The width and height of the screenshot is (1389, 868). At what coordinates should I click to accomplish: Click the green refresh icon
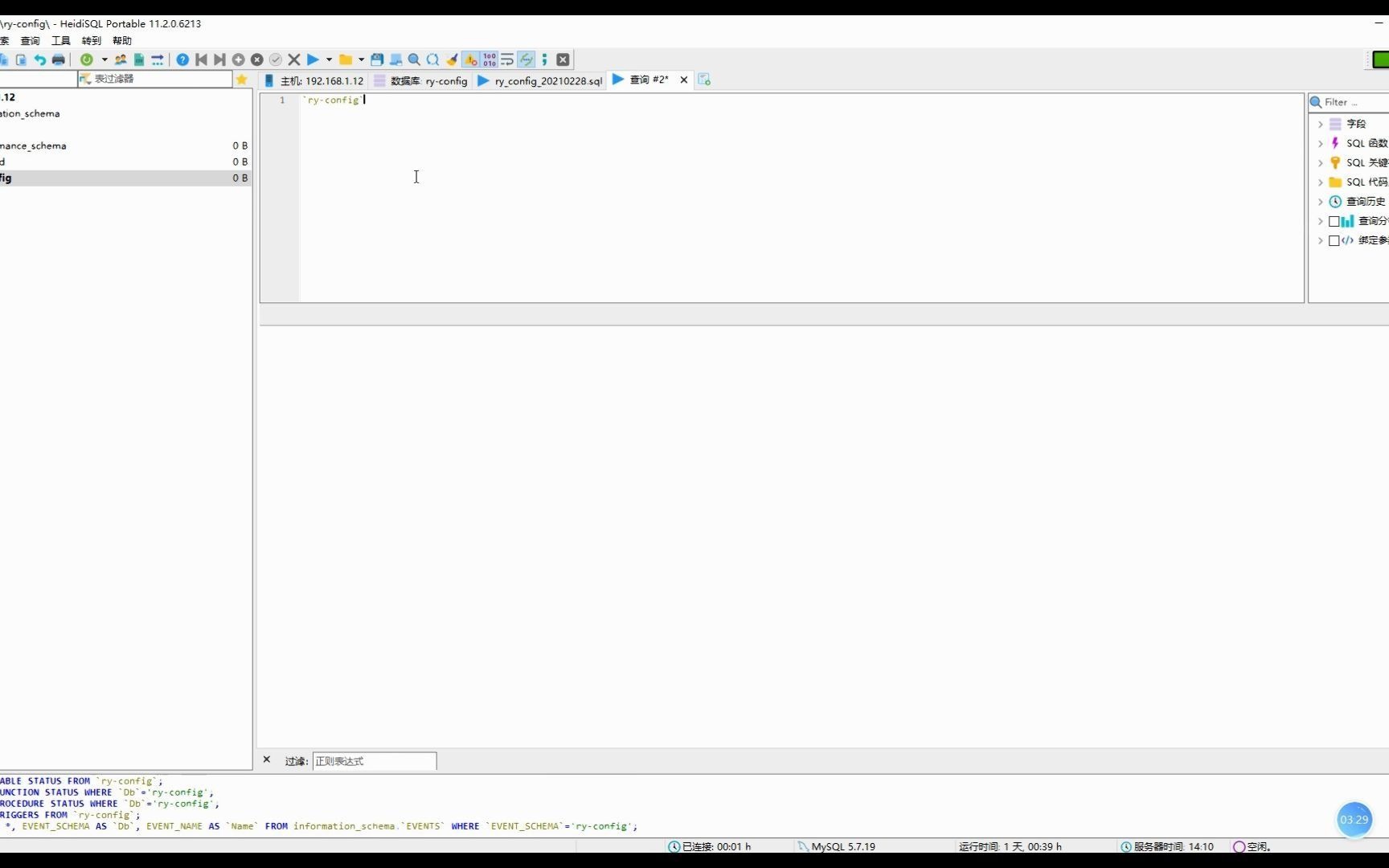[x=87, y=59]
